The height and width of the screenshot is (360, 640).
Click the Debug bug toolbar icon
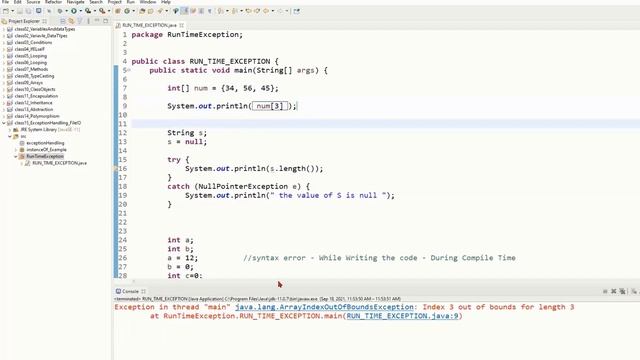pos(60,11)
